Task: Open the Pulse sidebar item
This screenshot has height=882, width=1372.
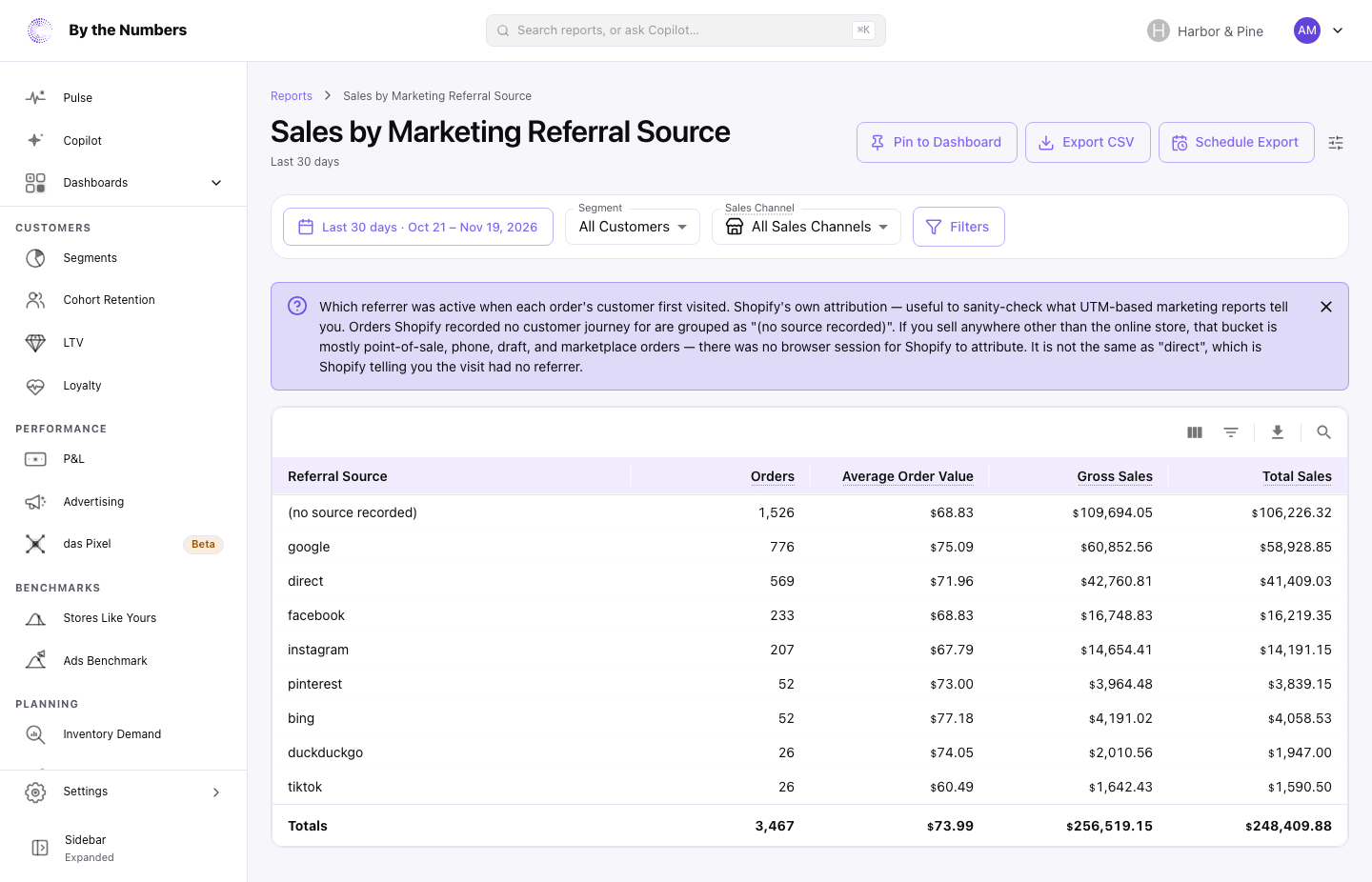Action: click(124, 98)
